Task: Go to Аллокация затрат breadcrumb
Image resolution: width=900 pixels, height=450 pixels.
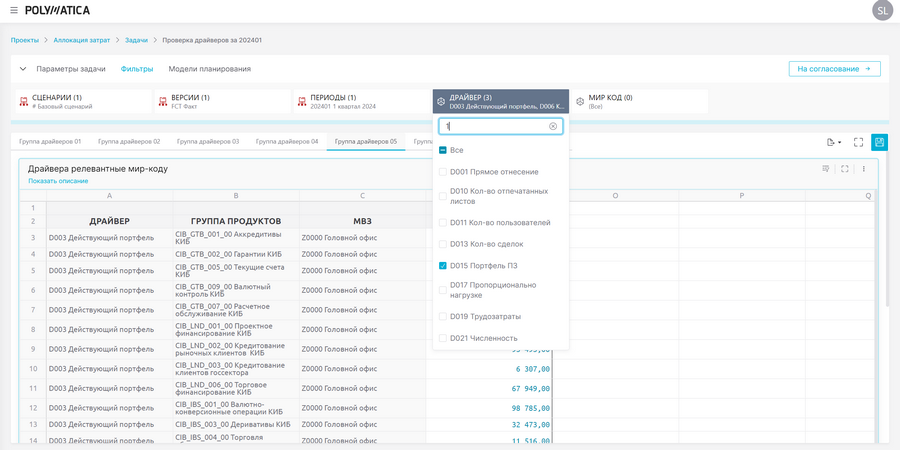Action: click(x=82, y=40)
